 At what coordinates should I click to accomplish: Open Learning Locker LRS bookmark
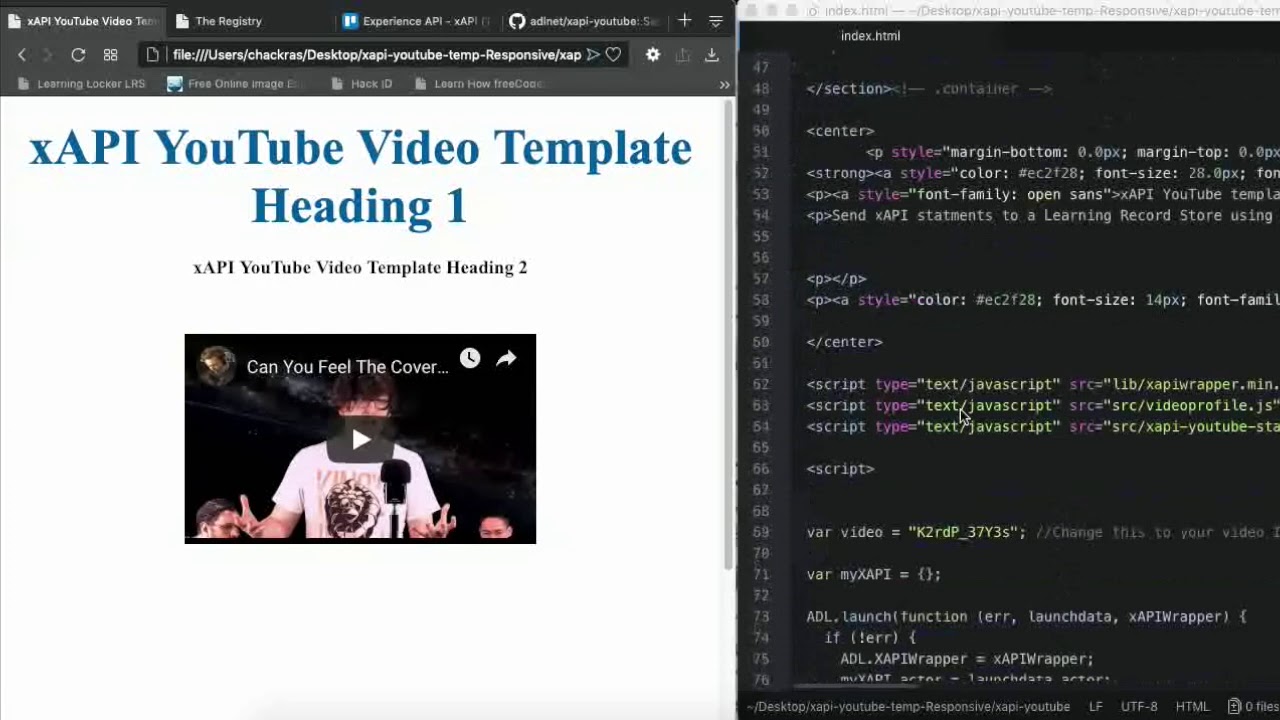82,84
